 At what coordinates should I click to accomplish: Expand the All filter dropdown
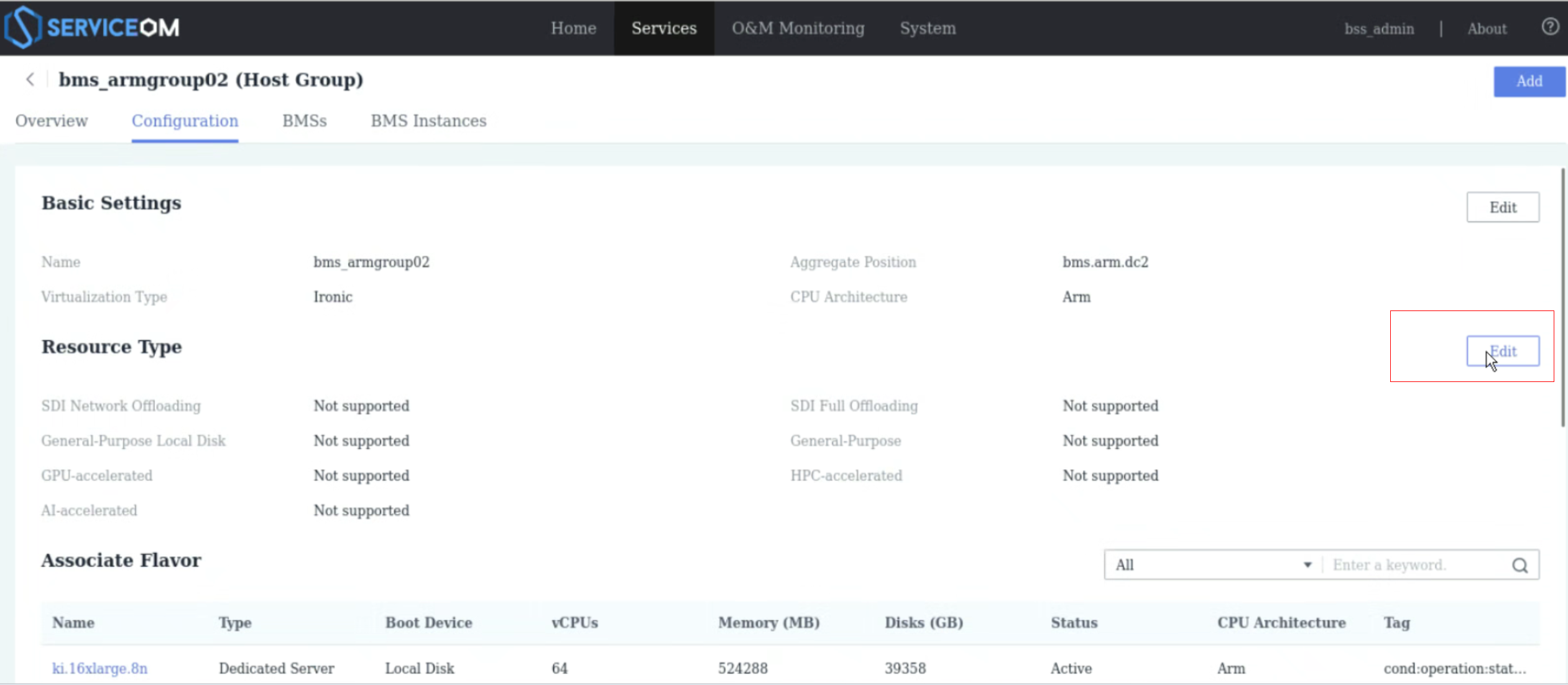pyautogui.click(x=1211, y=565)
